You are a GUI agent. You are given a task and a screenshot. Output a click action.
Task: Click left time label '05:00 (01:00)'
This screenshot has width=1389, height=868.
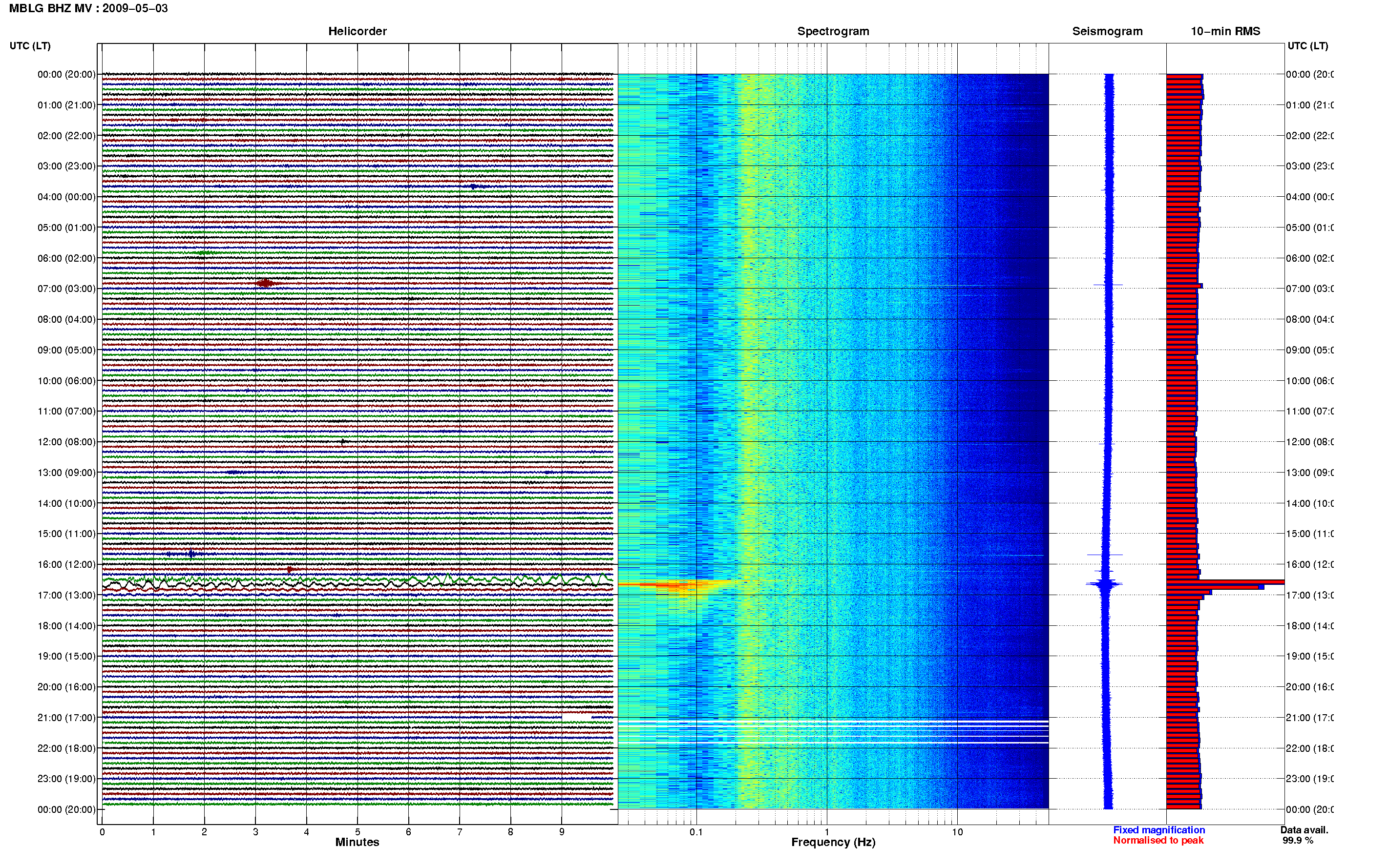(66, 227)
